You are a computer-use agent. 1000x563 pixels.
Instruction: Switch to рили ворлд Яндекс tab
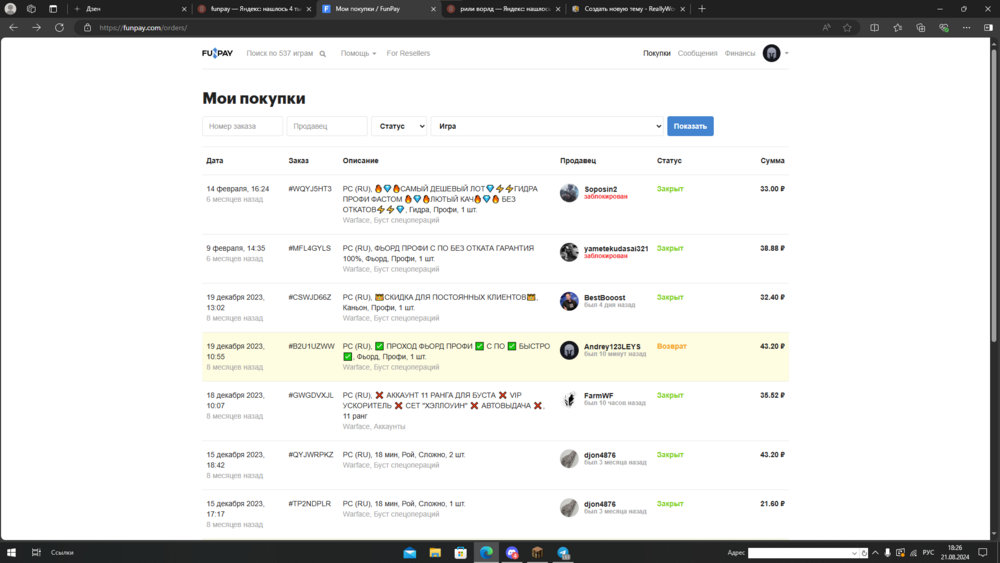504,9
